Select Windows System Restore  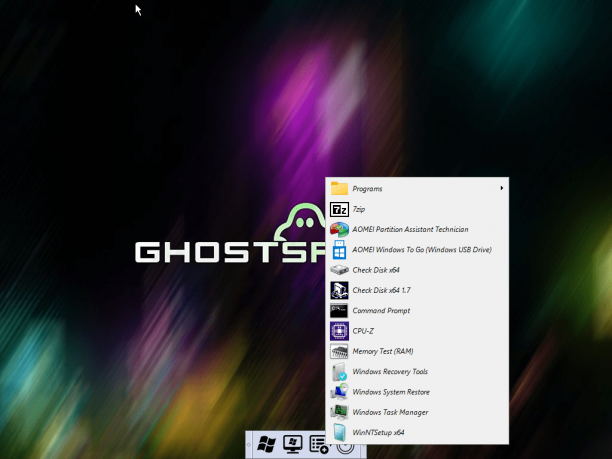pyautogui.click(x=417, y=392)
